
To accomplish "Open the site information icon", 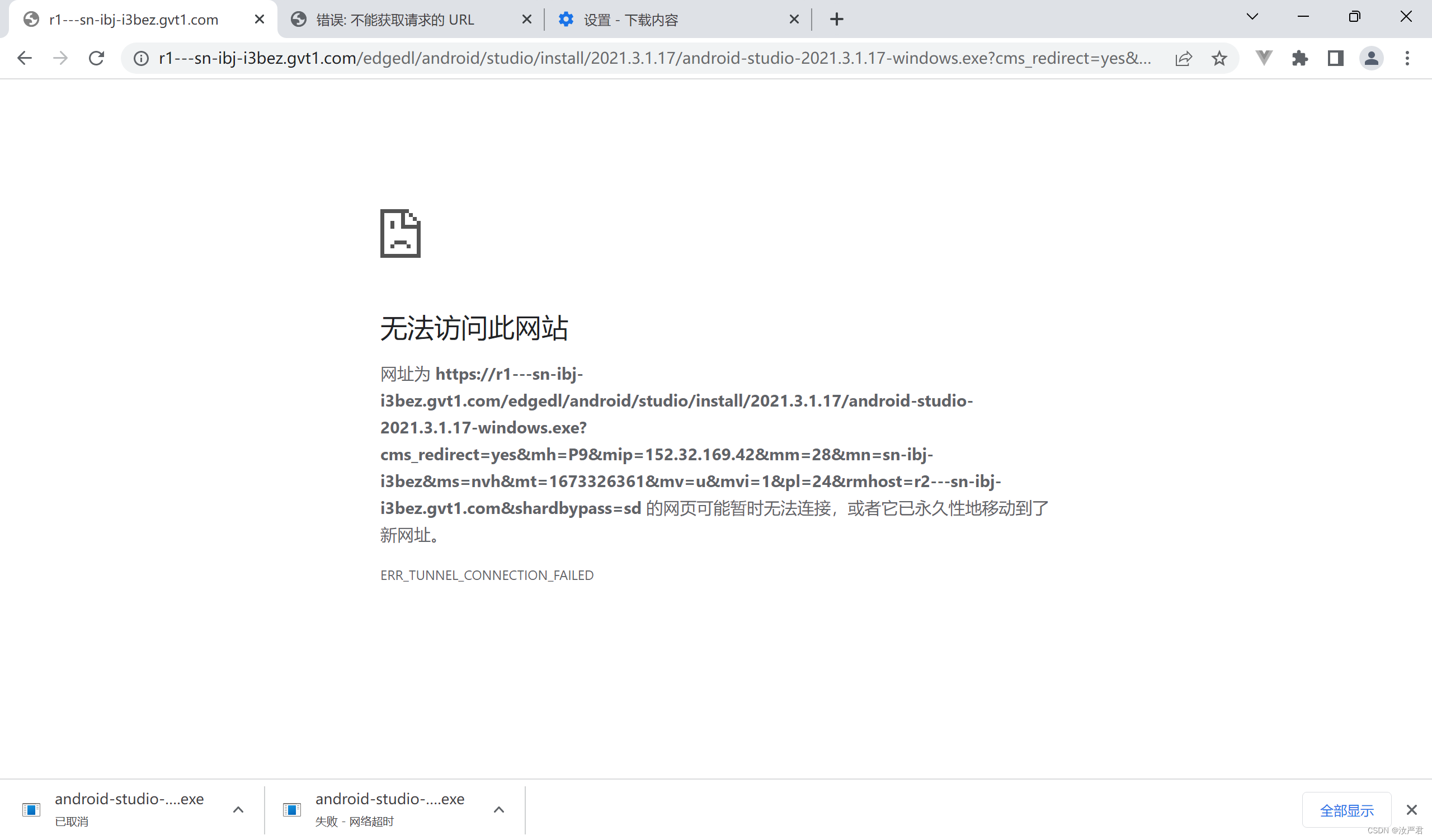I will click(141, 58).
